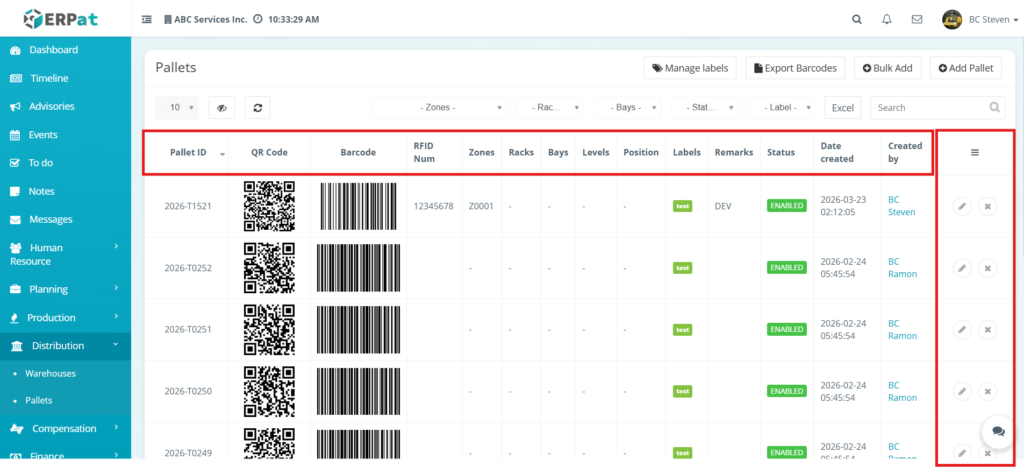
Task: Open the chat bubble widget
Action: (x=997, y=431)
